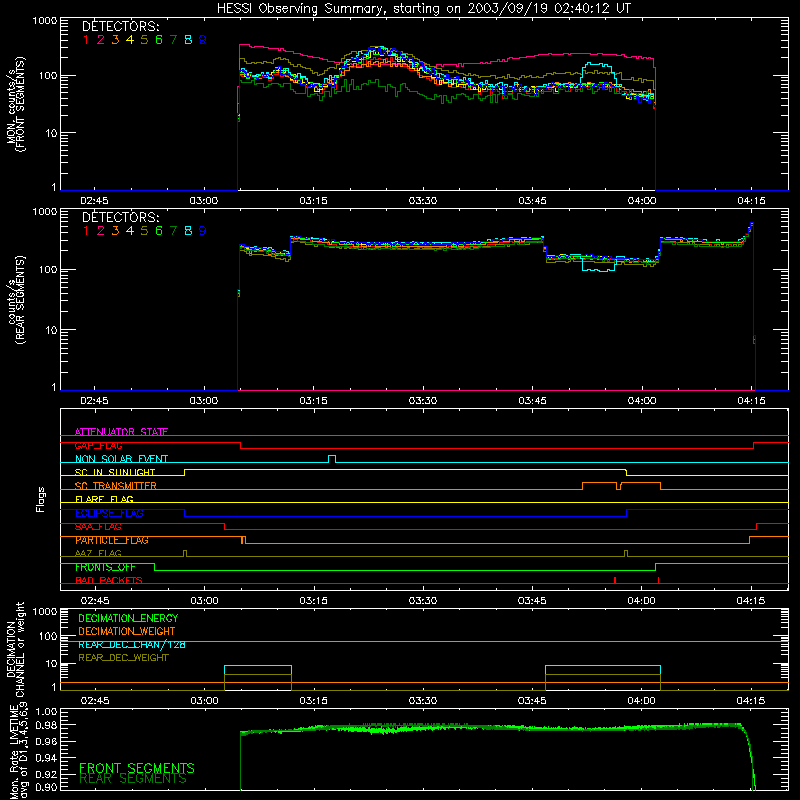This screenshot has height=800, width=800.
Task: Click the REAR_DEC_WEIGHT legend label
Action: (x=123, y=658)
